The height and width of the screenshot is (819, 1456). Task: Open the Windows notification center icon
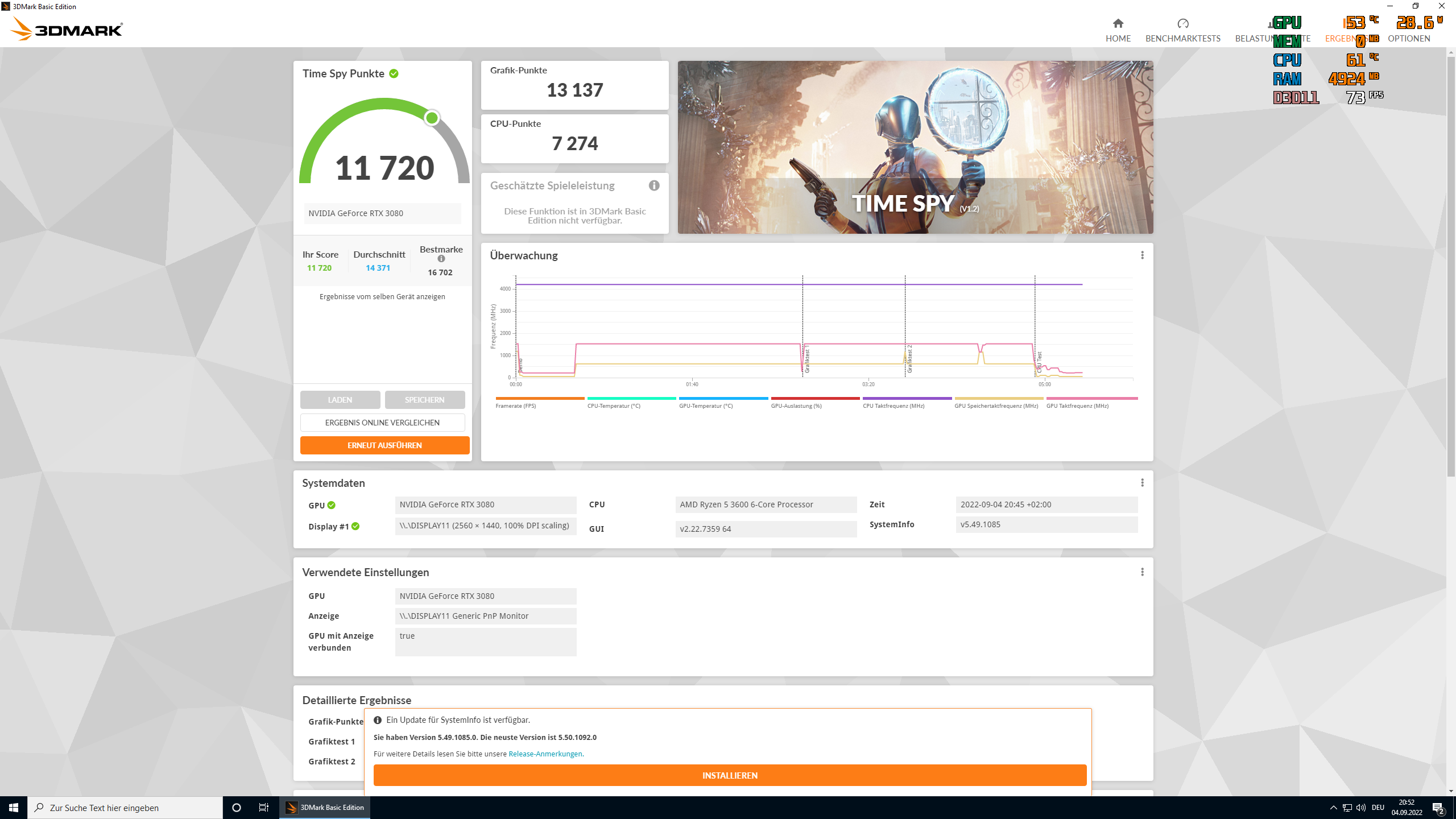[1438, 808]
